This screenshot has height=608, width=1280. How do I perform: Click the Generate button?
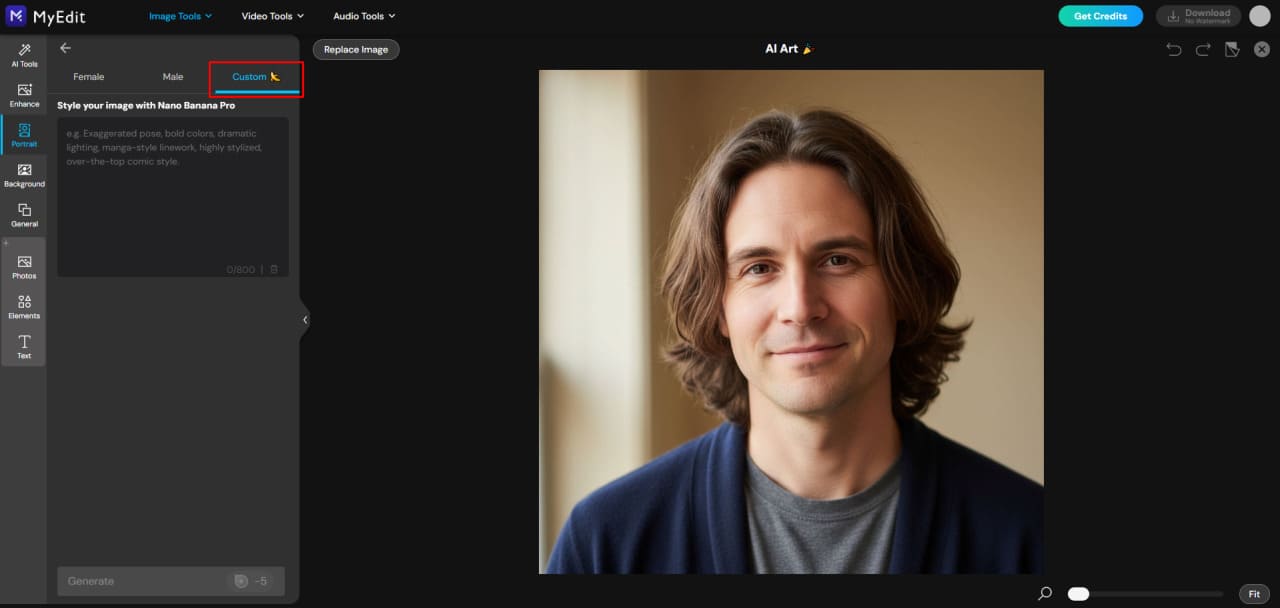tap(170, 581)
